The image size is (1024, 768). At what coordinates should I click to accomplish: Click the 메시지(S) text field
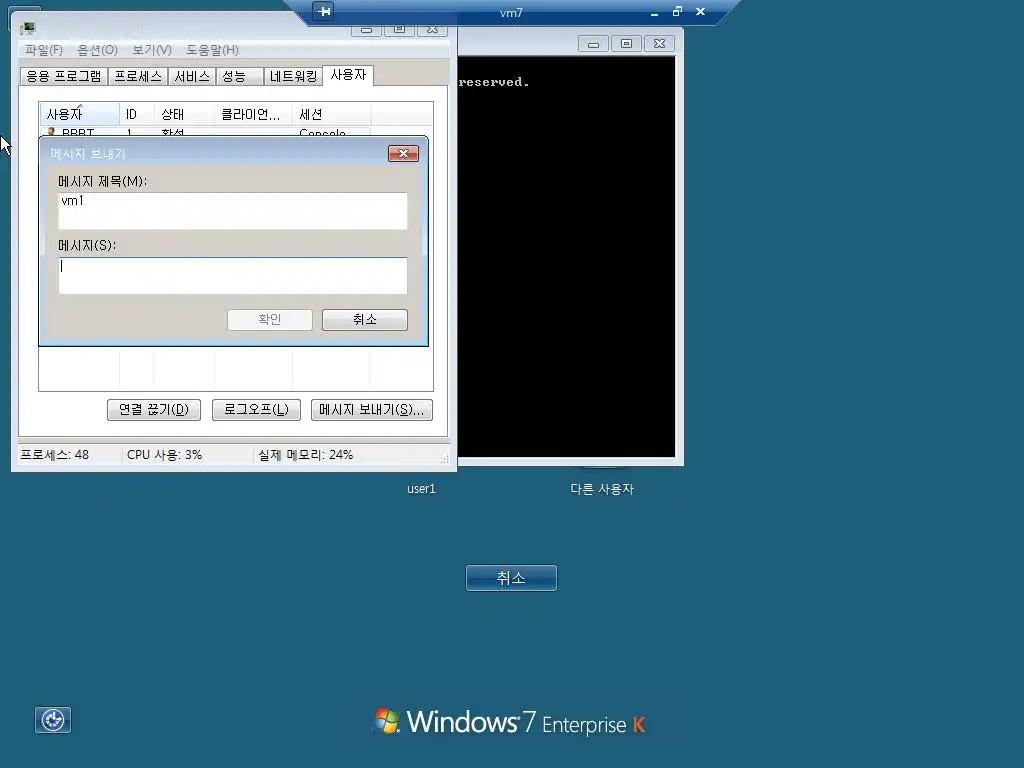point(232,276)
